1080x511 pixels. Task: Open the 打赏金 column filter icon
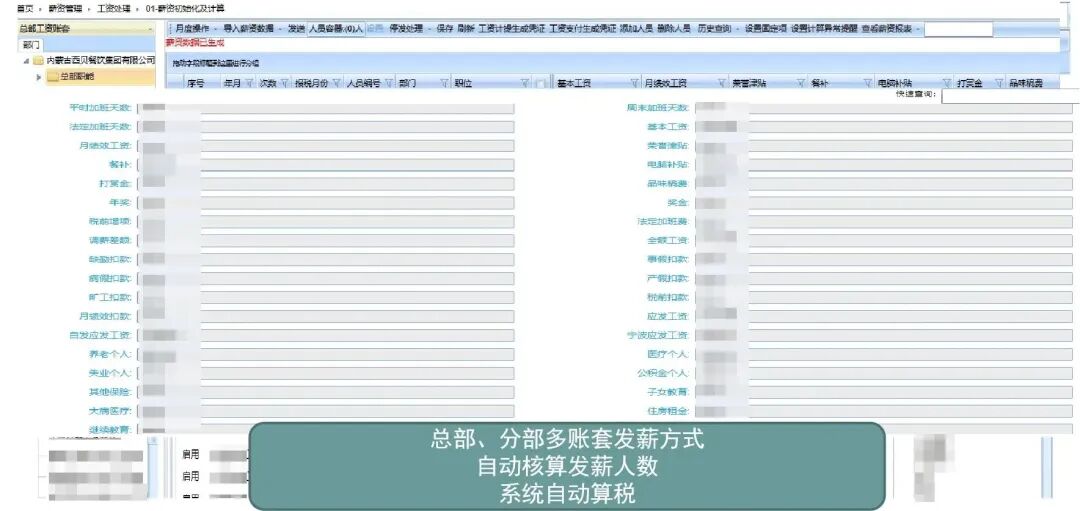(x=997, y=83)
